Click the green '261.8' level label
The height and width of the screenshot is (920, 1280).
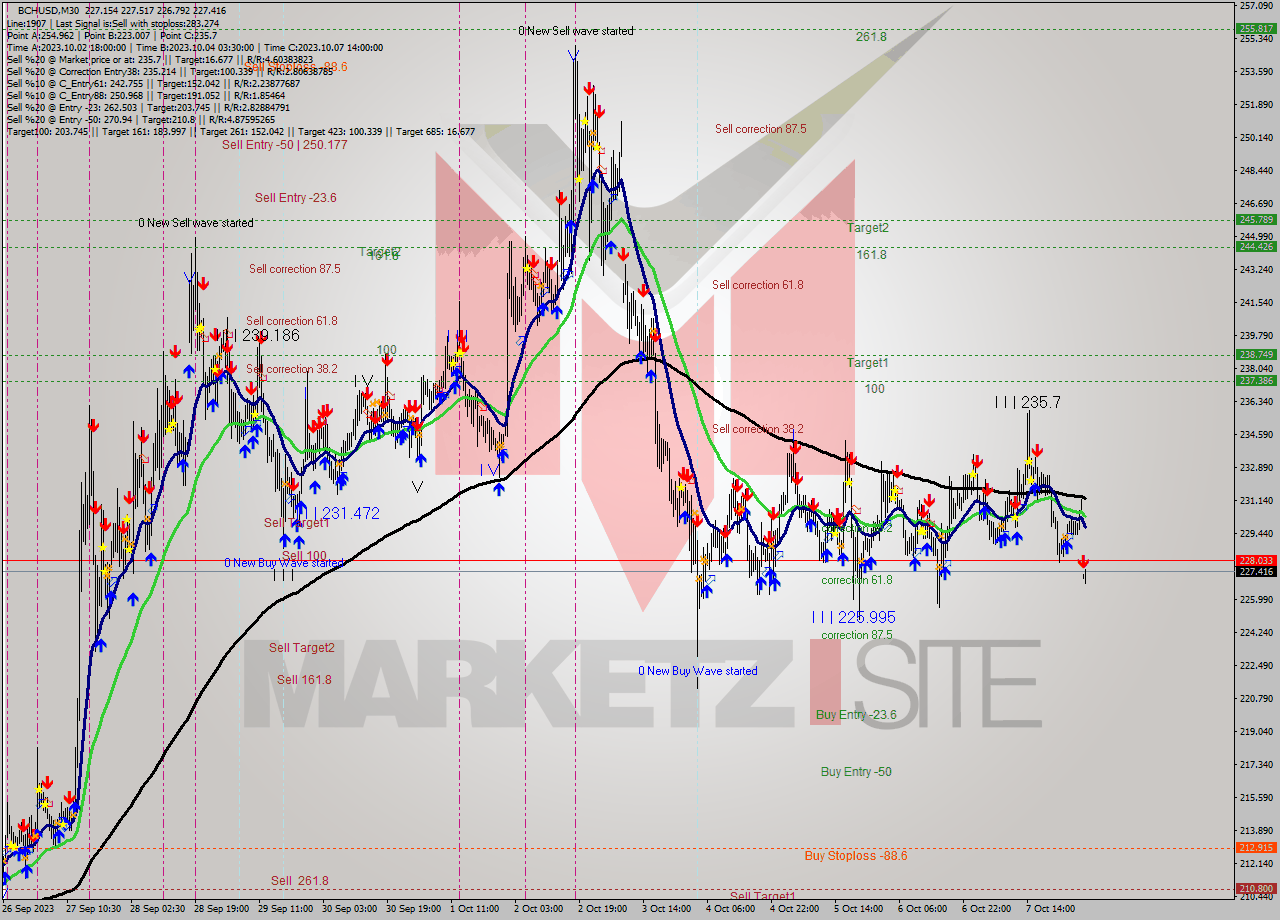[871, 37]
